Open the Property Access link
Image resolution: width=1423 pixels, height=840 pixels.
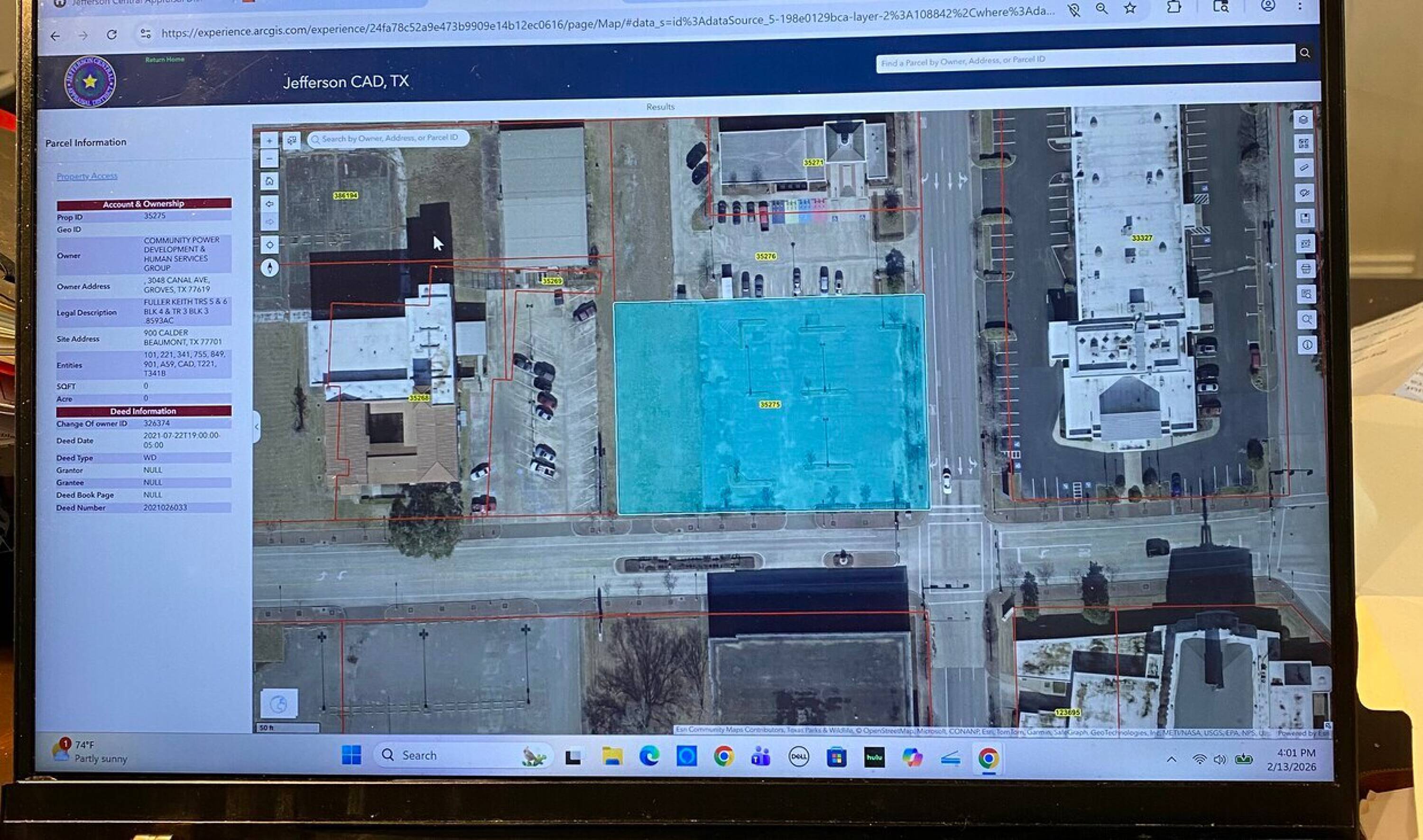click(x=87, y=176)
